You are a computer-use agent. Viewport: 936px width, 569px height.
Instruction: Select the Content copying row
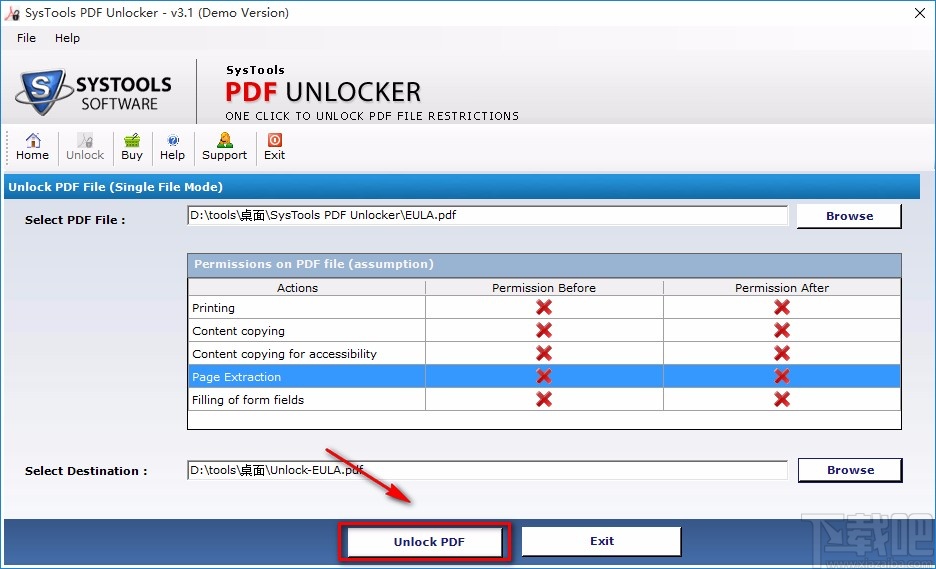pyautogui.click(x=544, y=330)
